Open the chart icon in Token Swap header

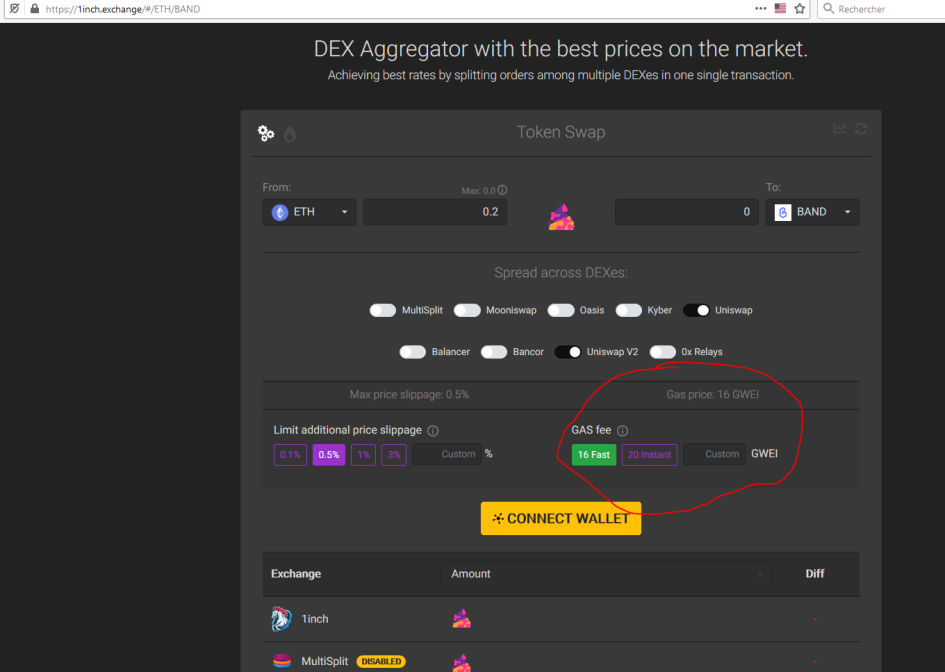[x=840, y=128]
